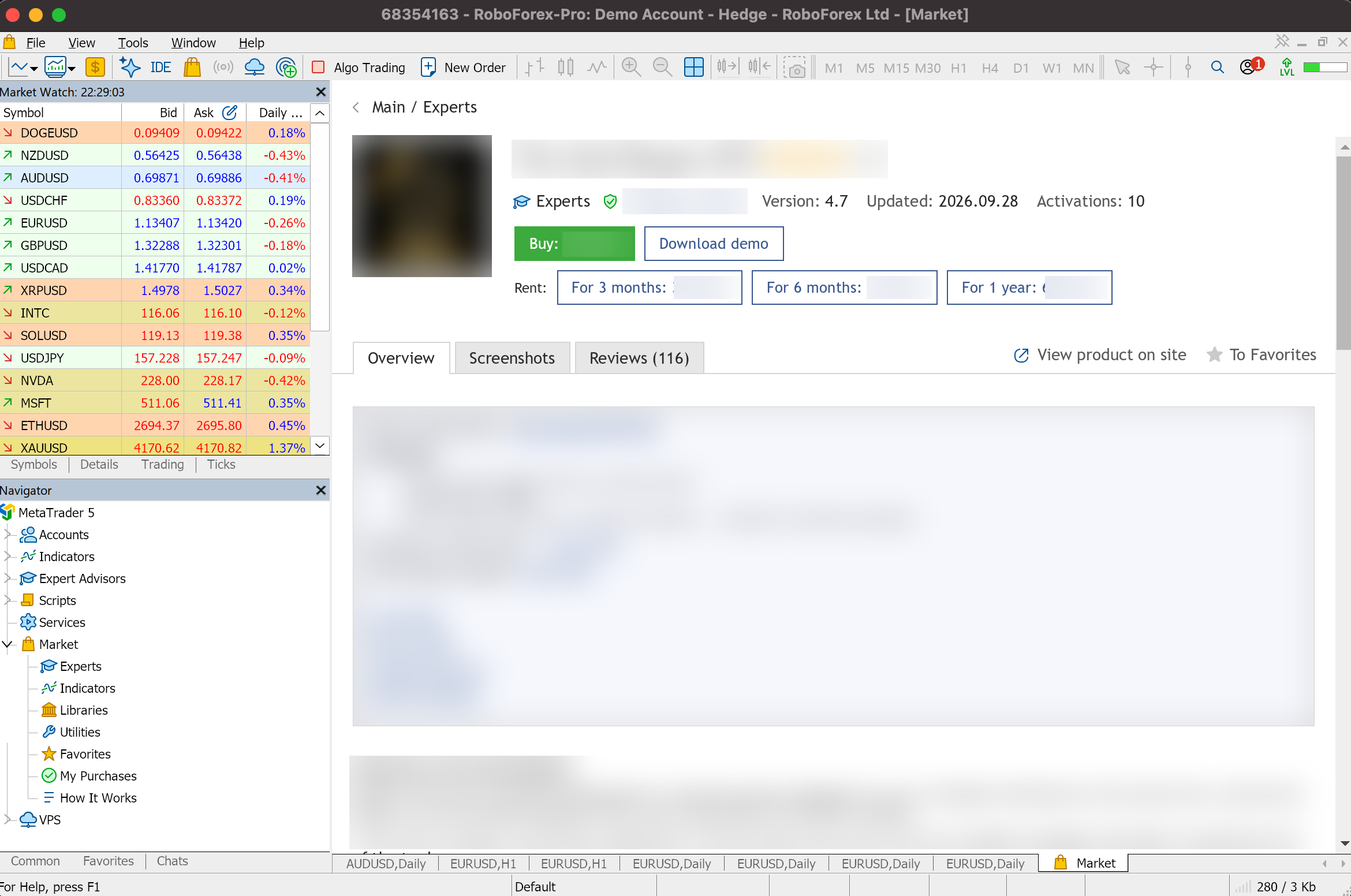
Task: Click the market page vertical scrollbar thumb
Action: coord(1343,252)
